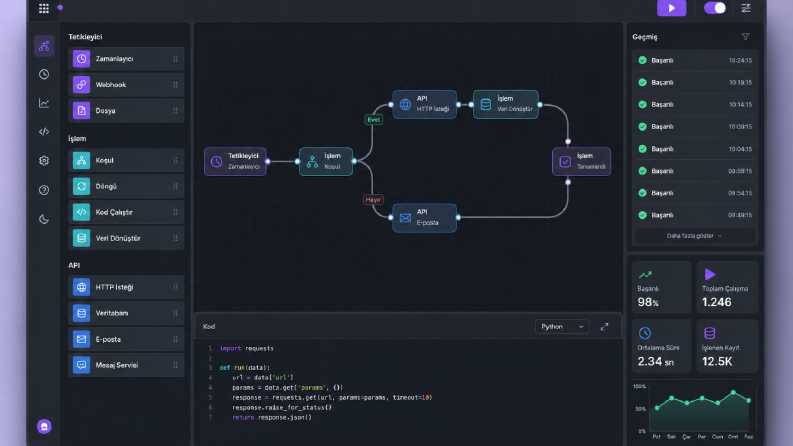793x446 pixels.
Task: Click the import requests code line
Action: 246,348
